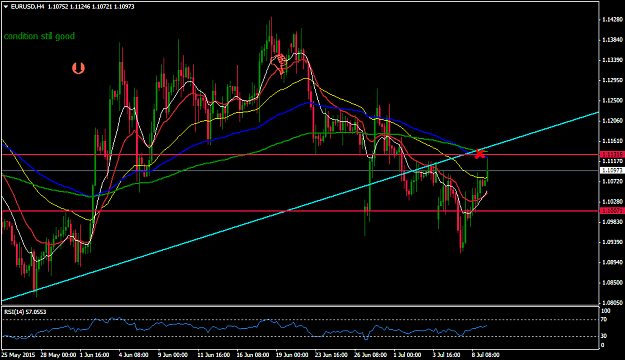Screen dimensions: 625x360
Task: Click the OHLC values starting with 1.10752
Action: (x=91, y=7)
